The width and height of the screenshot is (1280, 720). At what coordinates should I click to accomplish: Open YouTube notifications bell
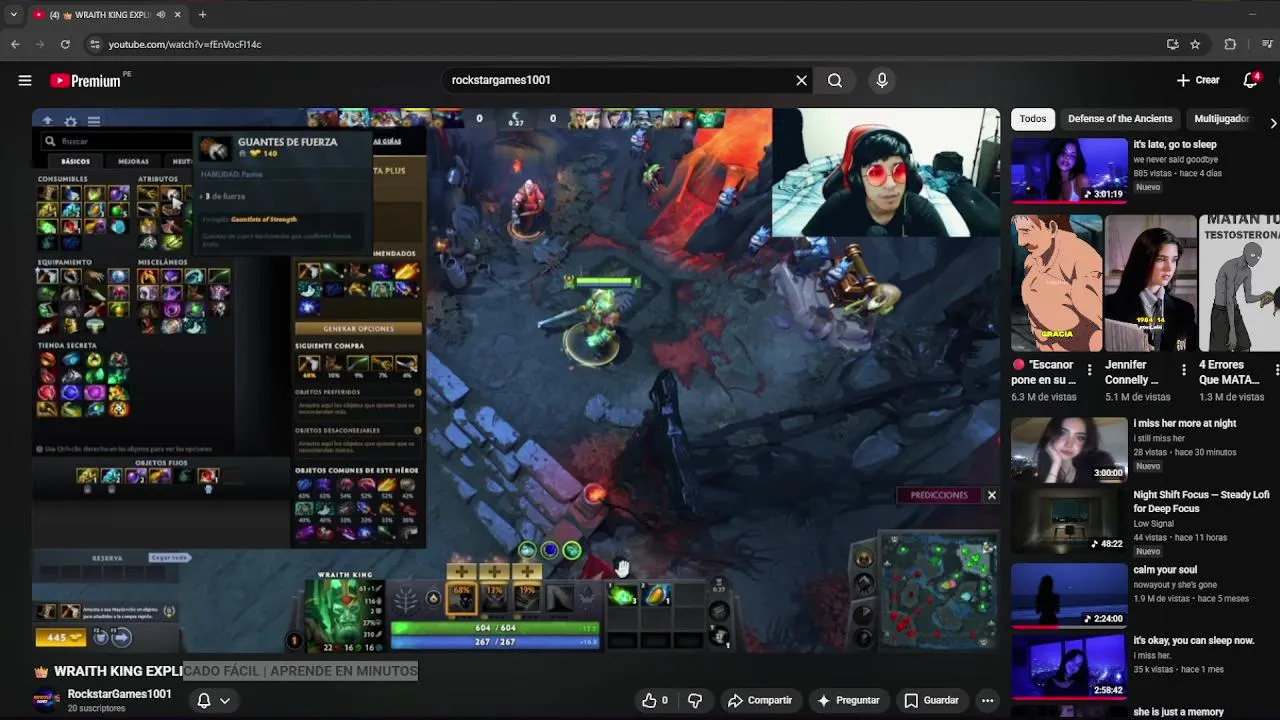(x=1250, y=80)
